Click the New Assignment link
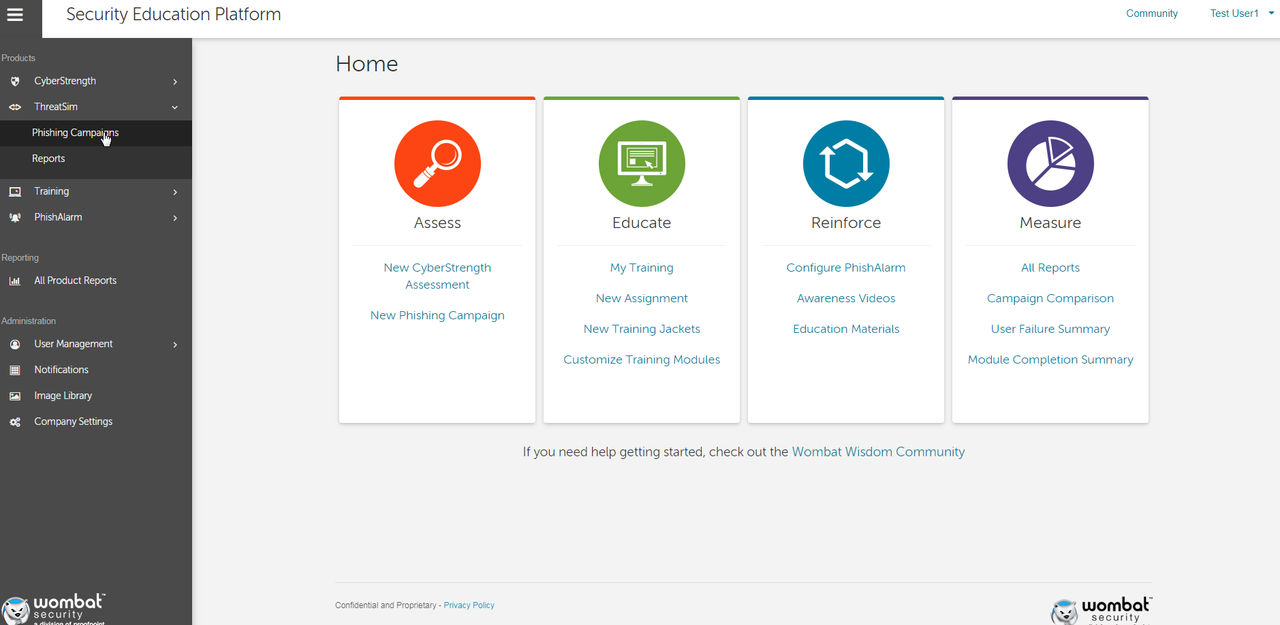The image size is (1280, 625). point(642,298)
